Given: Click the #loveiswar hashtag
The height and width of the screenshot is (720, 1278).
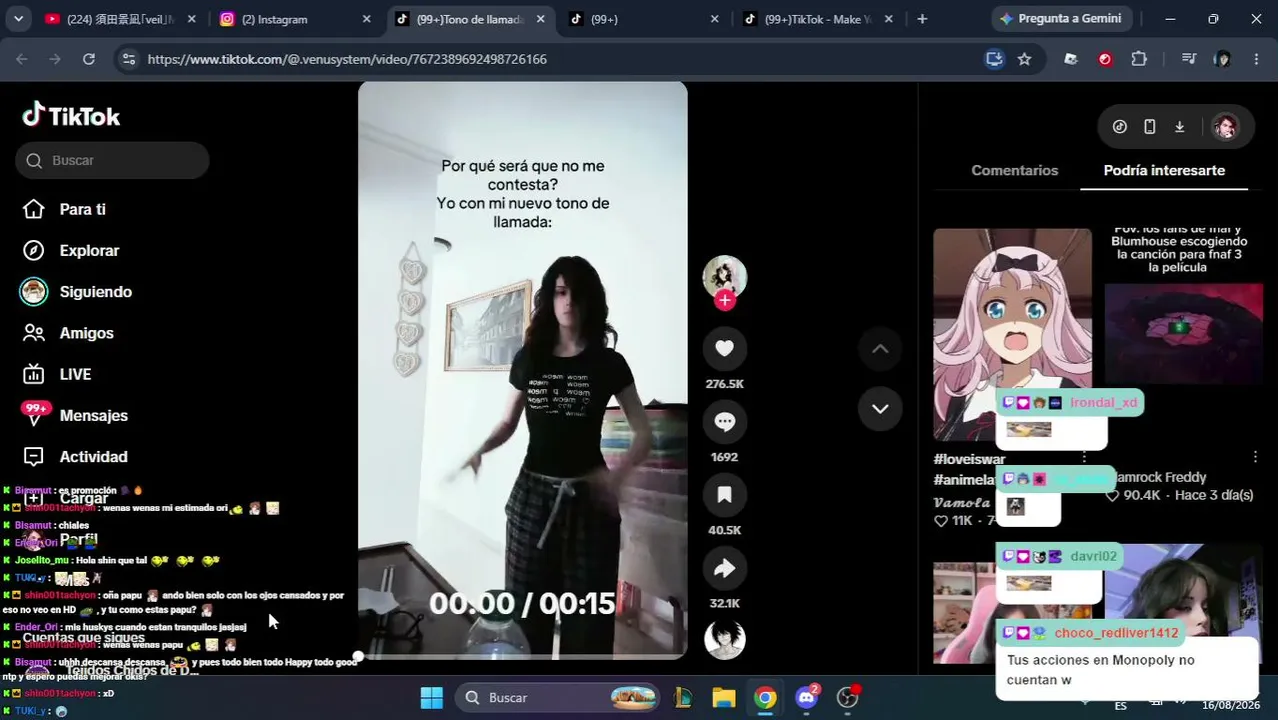Looking at the screenshot, I should click(x=969, y=459).
